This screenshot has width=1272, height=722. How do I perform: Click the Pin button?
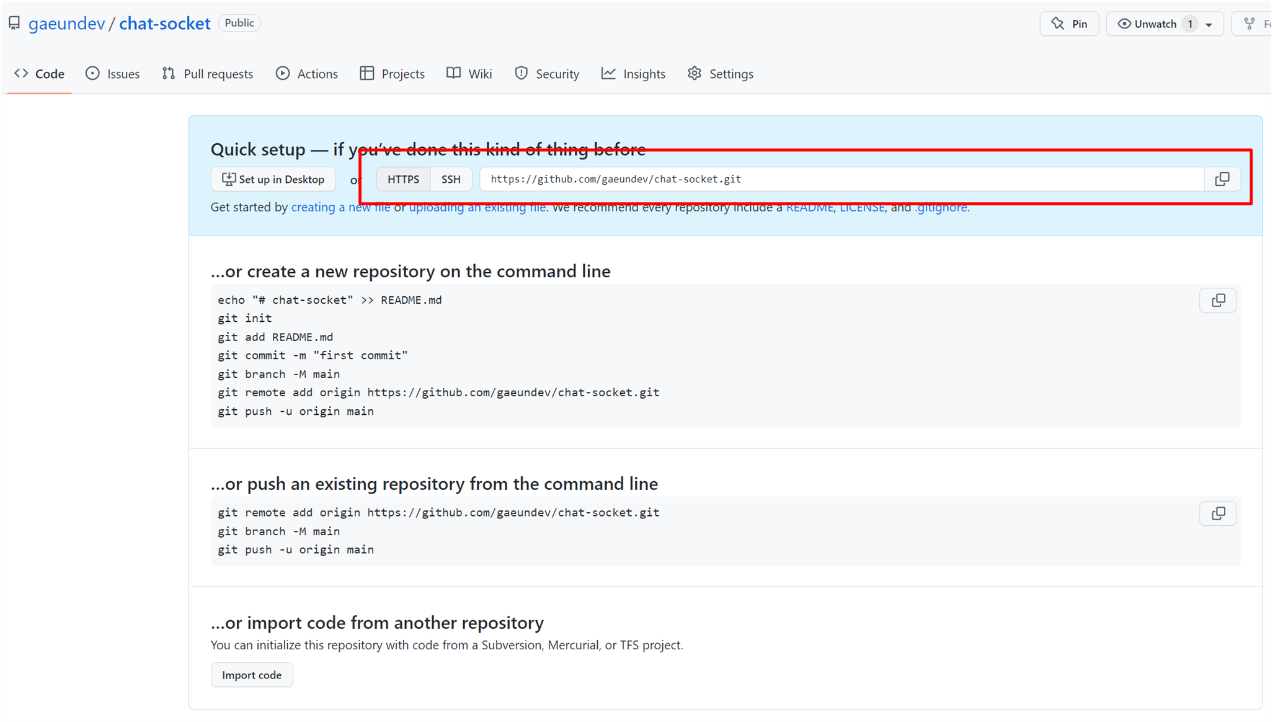[x=1069, y=24]
